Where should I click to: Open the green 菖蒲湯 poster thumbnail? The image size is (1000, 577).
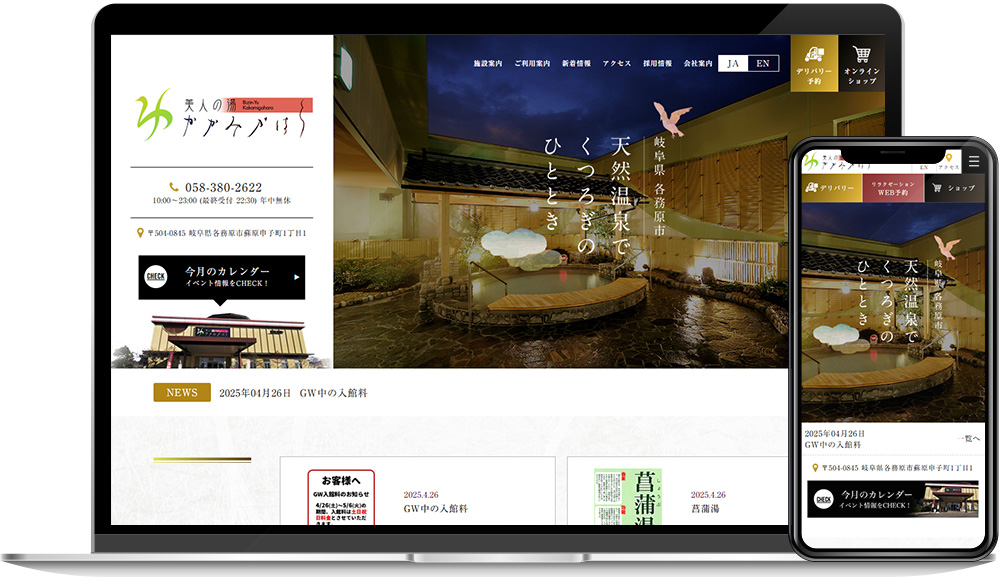(x=628, y=497)
